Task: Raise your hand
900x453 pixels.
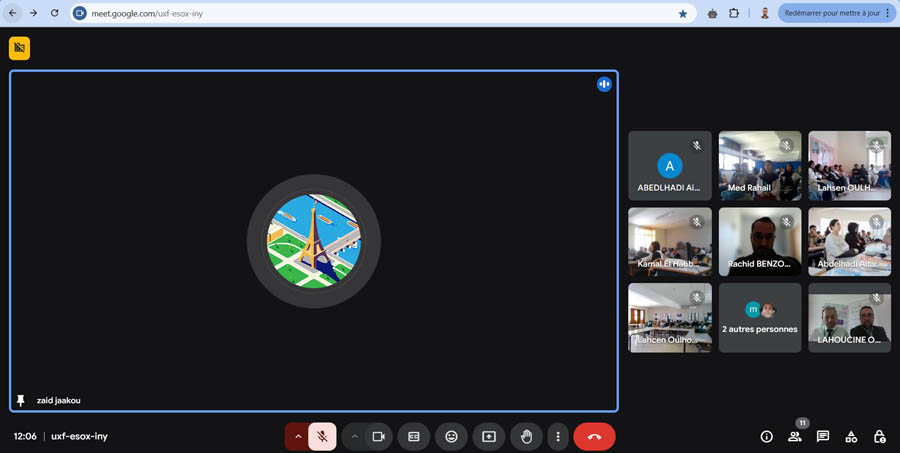Action: click(x=526, y=437)
